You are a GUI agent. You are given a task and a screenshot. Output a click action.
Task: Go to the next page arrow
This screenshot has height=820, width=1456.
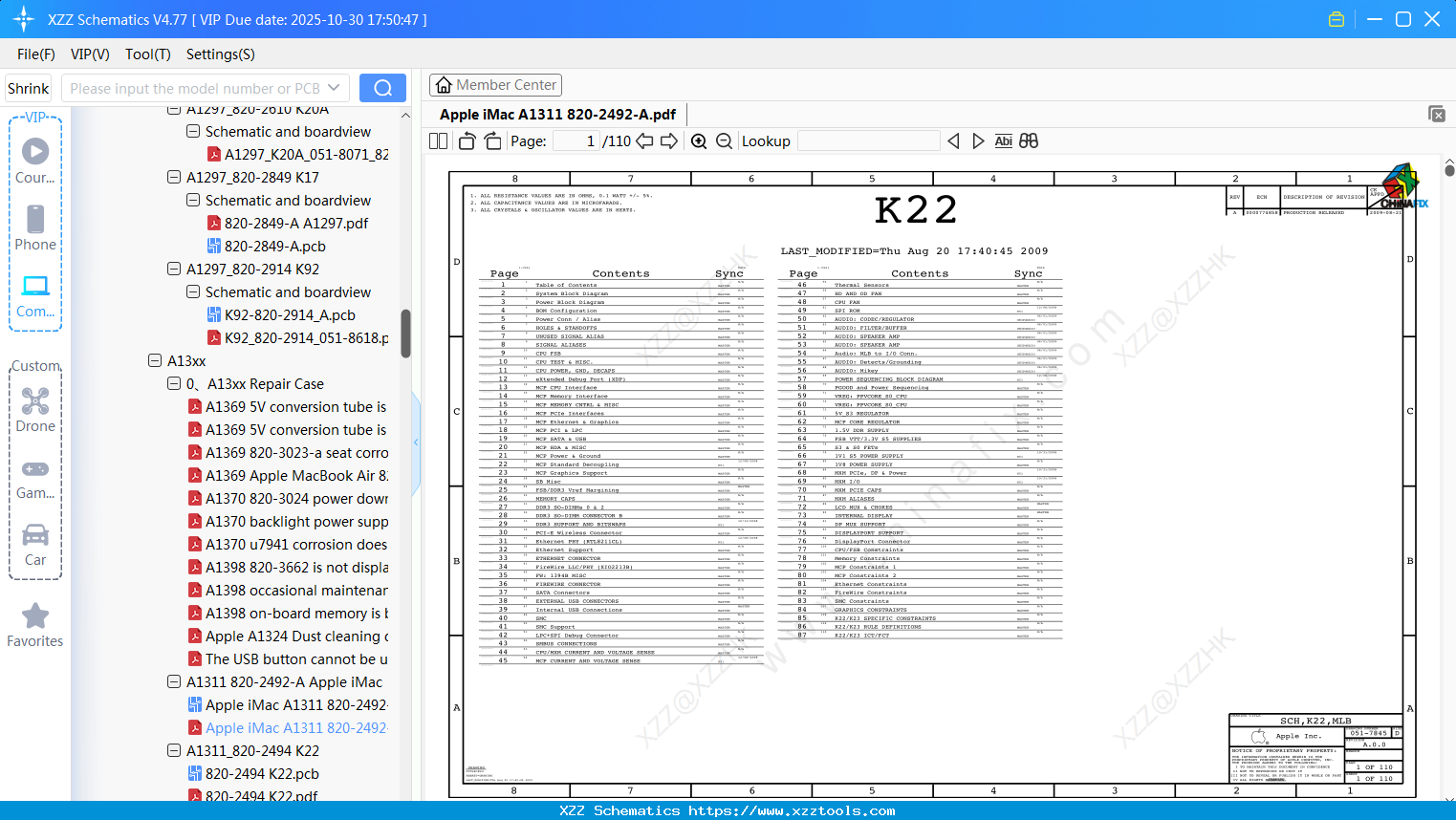coord(669,140)
